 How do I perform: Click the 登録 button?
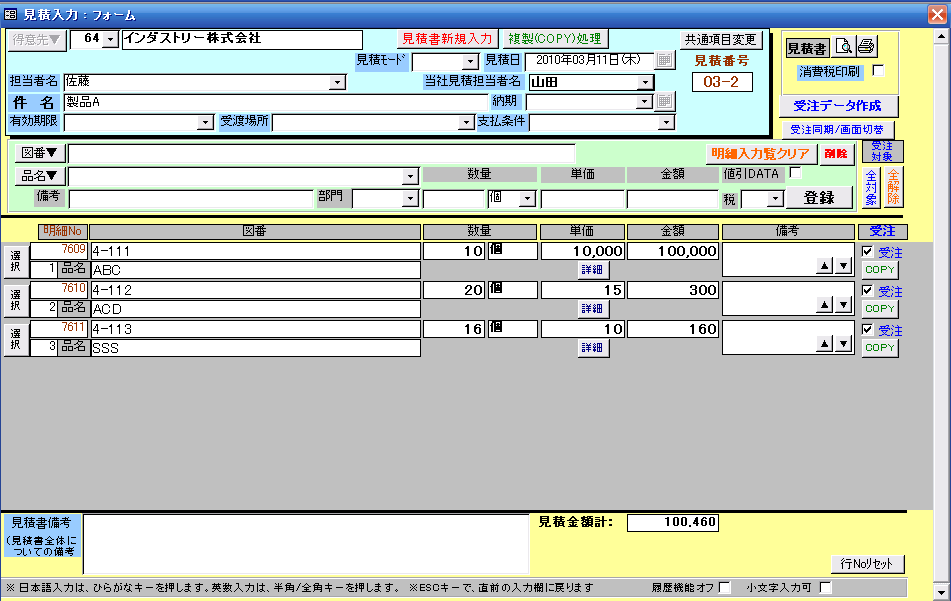(819, 198)
